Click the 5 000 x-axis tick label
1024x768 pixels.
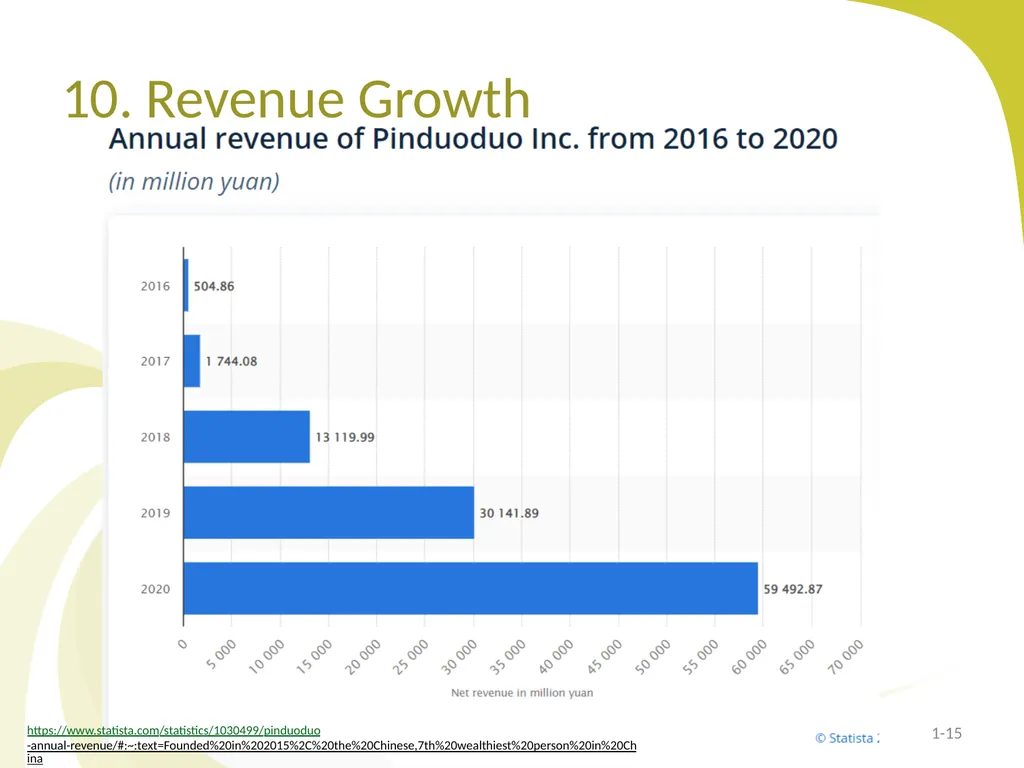tap(221, 654)
